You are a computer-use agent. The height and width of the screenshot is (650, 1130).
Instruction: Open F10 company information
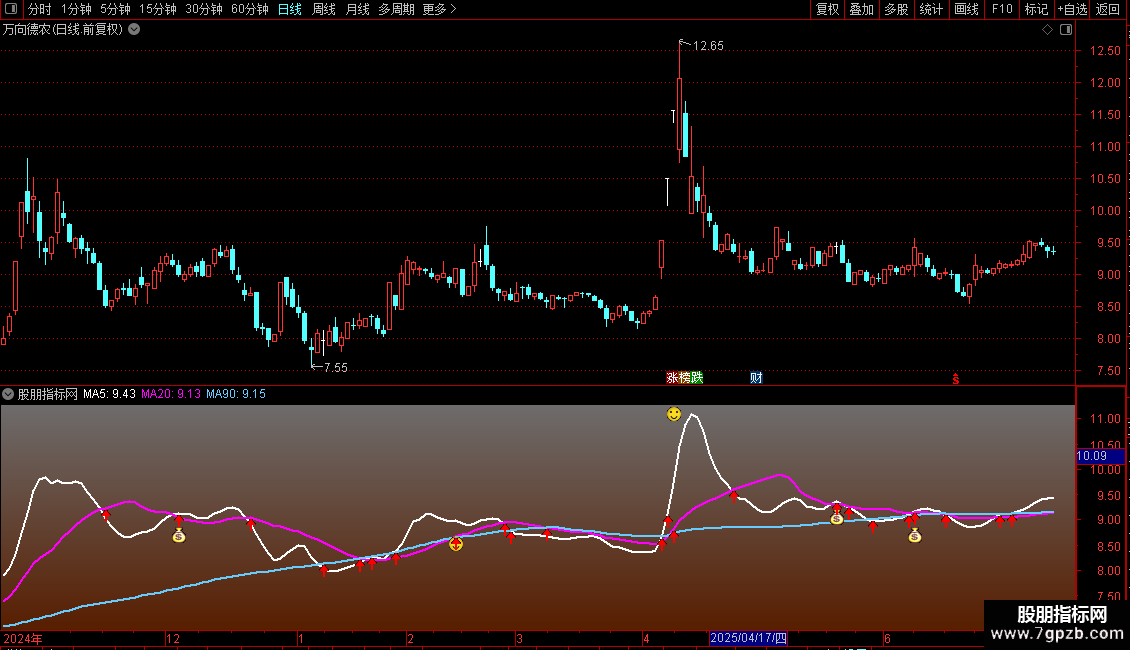1002,9
